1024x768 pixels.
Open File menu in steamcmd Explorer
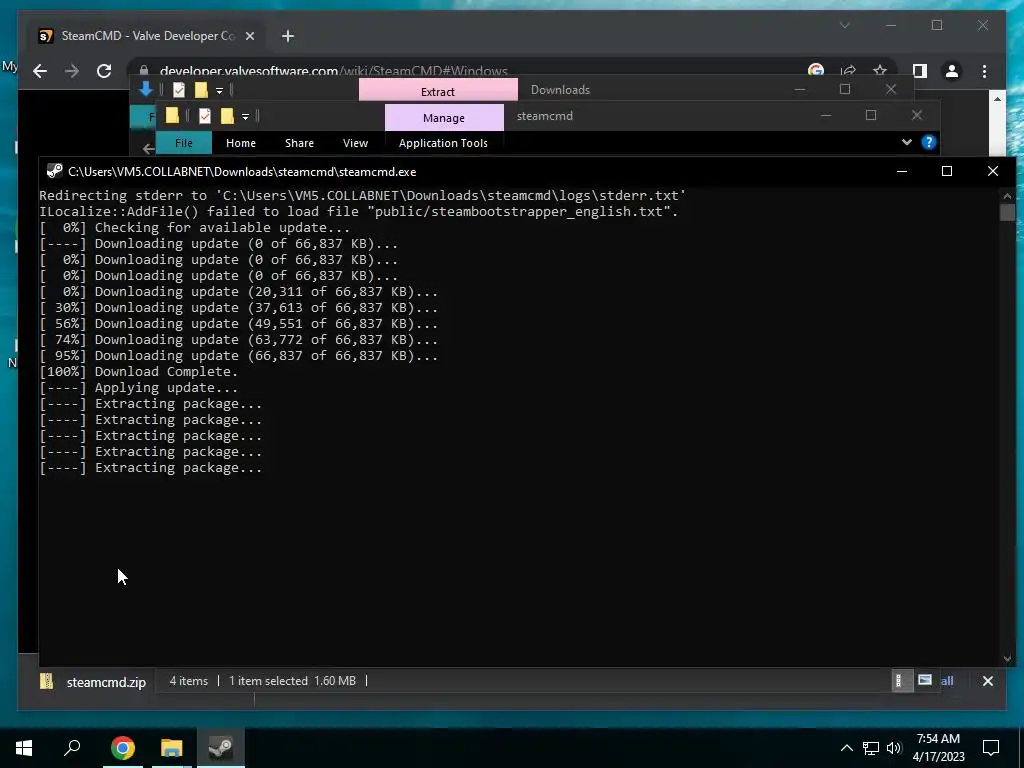point(184,143)
